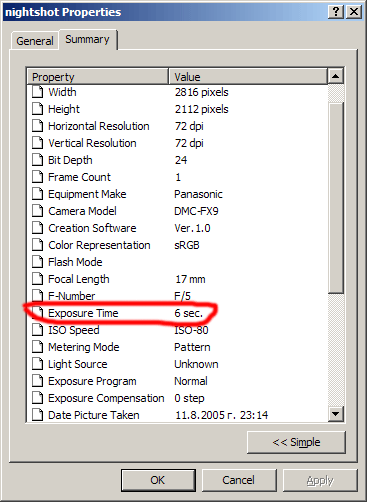Select the icon next to ISO Speed
Screen dimensions: 367x502
click(38, 330)
